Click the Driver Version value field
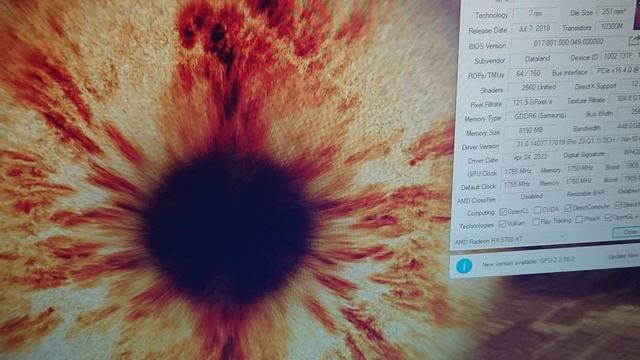 (x=572, y=143)
